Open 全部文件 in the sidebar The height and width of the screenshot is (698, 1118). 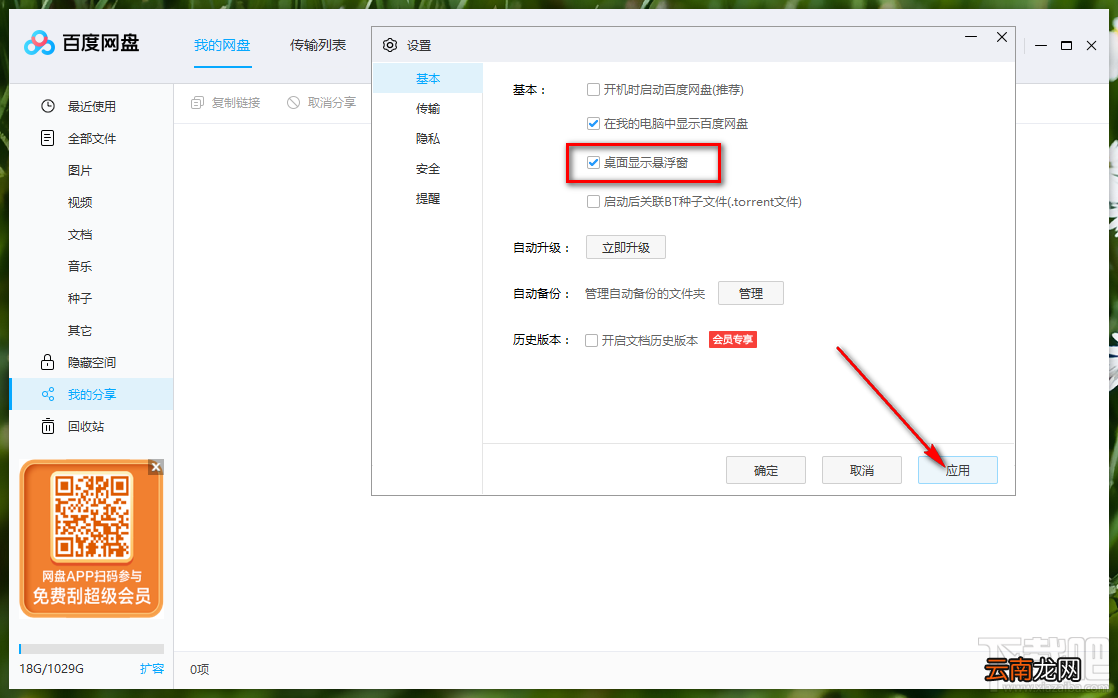[x=91, y=138]
